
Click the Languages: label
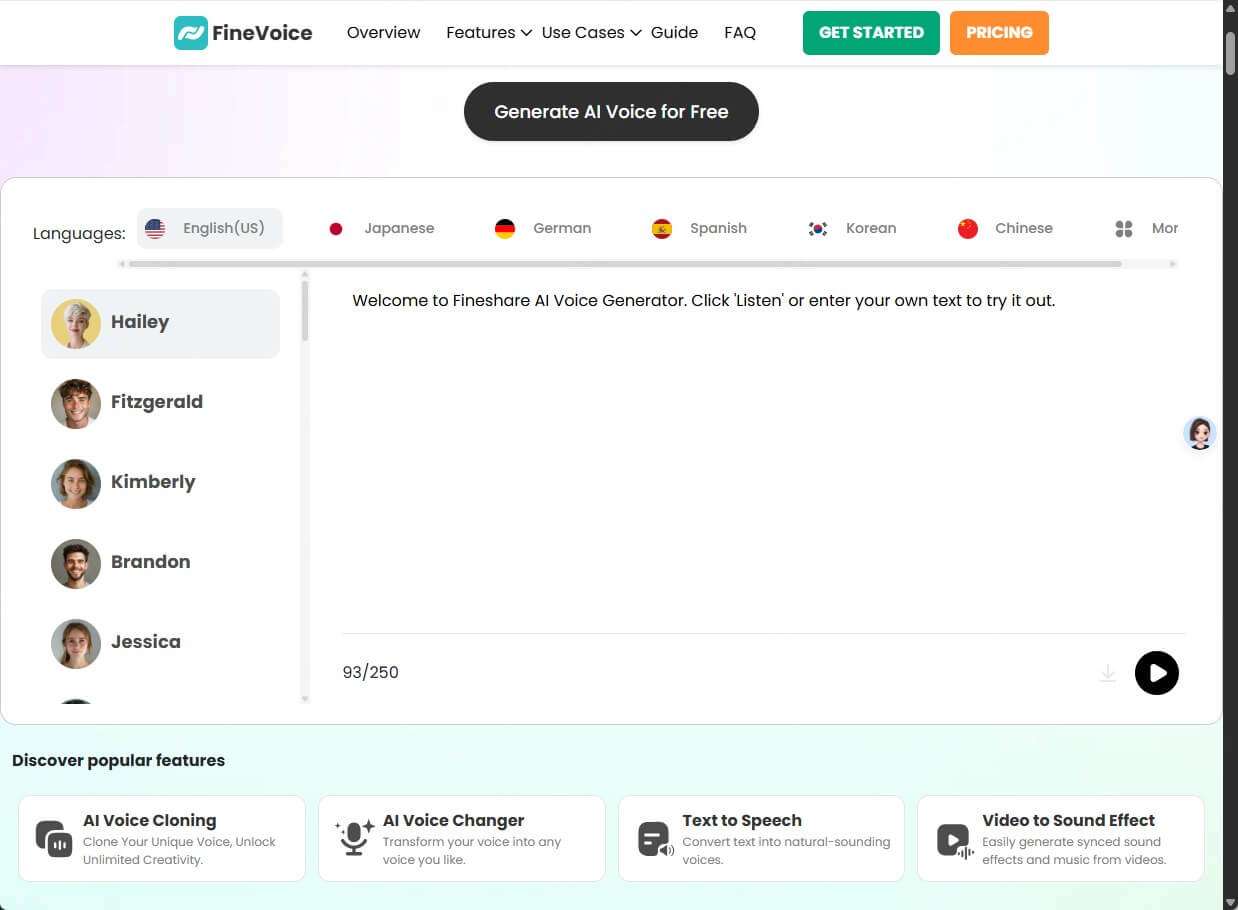(79, 234)
